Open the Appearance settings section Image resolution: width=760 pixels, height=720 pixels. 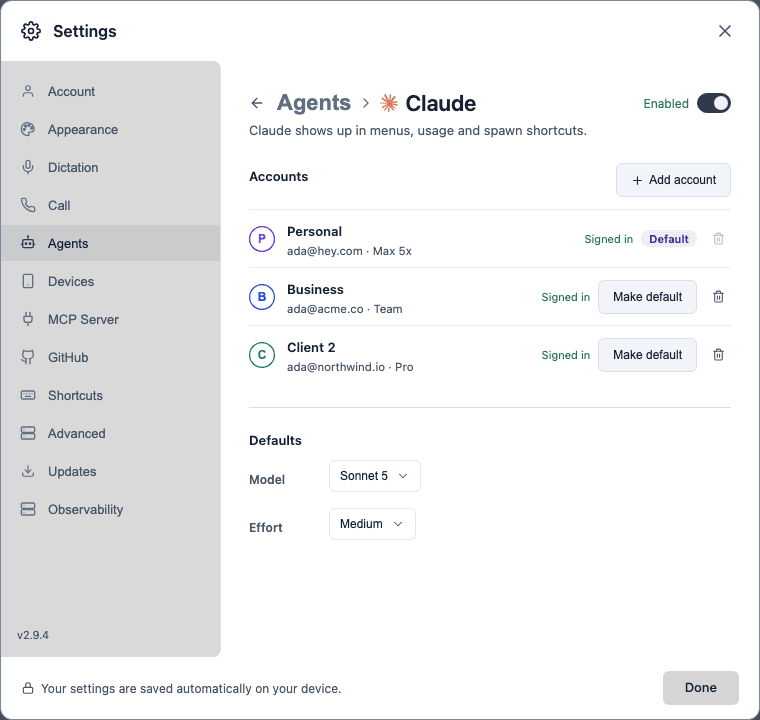(x=111, y=129)
